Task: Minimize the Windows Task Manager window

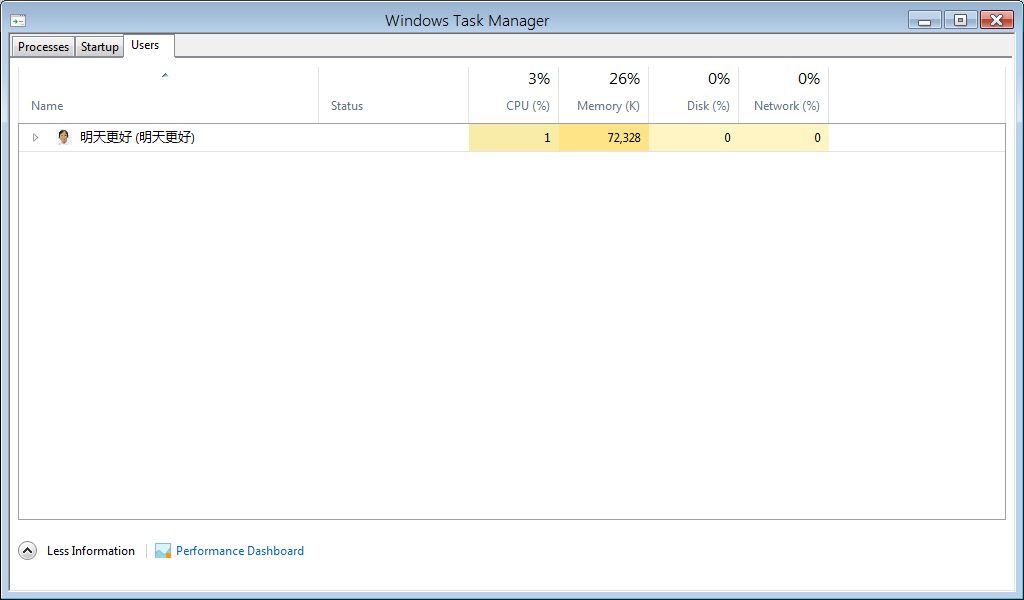Action: (x=925, y=20)
